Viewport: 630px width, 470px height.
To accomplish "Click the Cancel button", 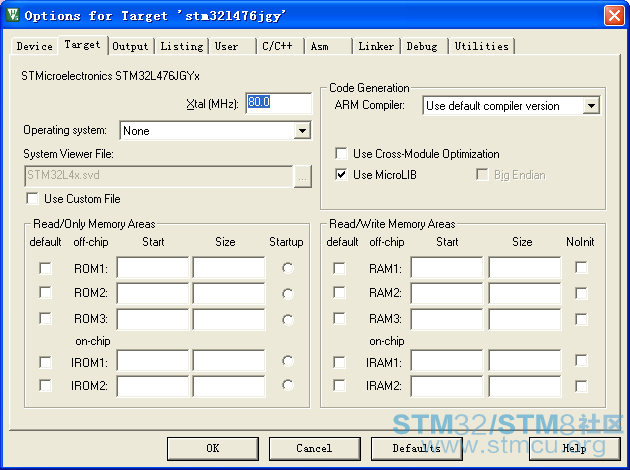I will (x=315, y=448).
